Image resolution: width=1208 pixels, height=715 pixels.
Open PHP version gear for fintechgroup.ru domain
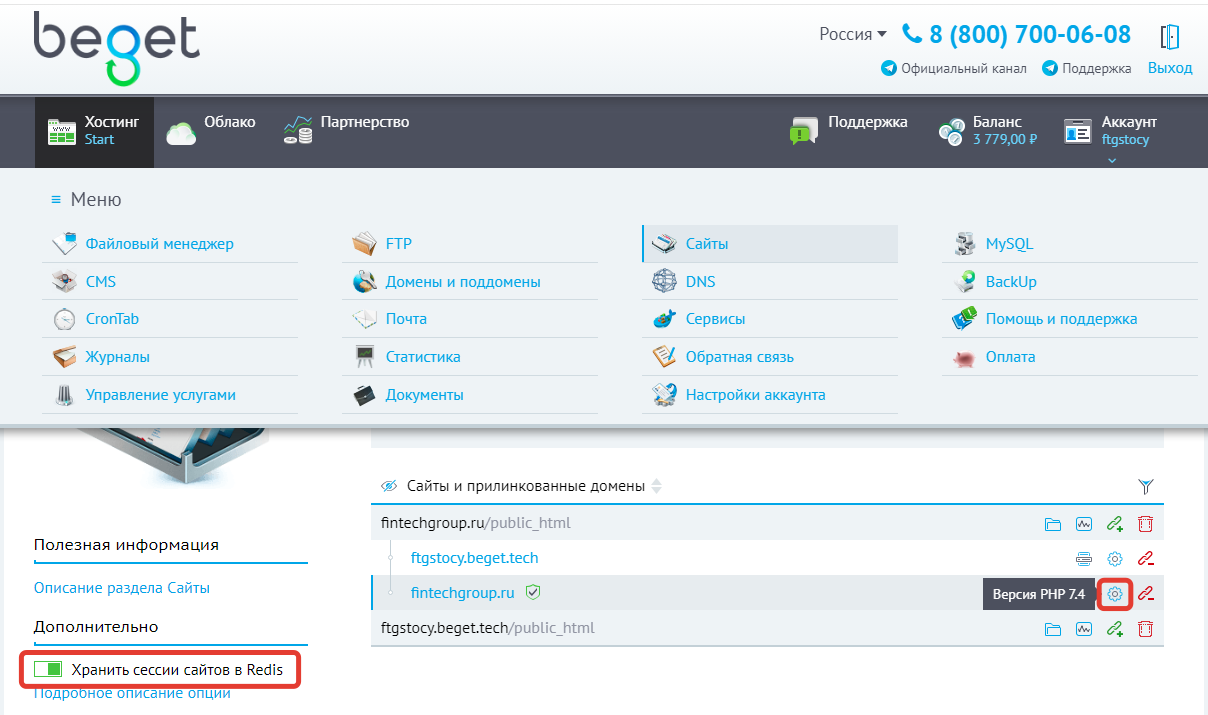(1115, 594)
